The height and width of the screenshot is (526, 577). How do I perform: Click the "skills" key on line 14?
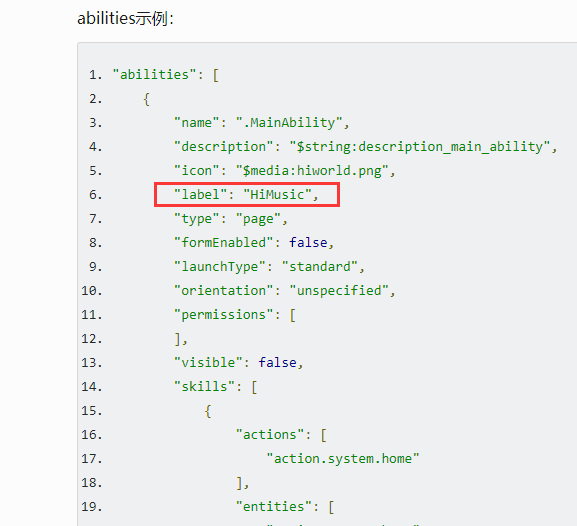pyautogui.click(x=205, y=386)
